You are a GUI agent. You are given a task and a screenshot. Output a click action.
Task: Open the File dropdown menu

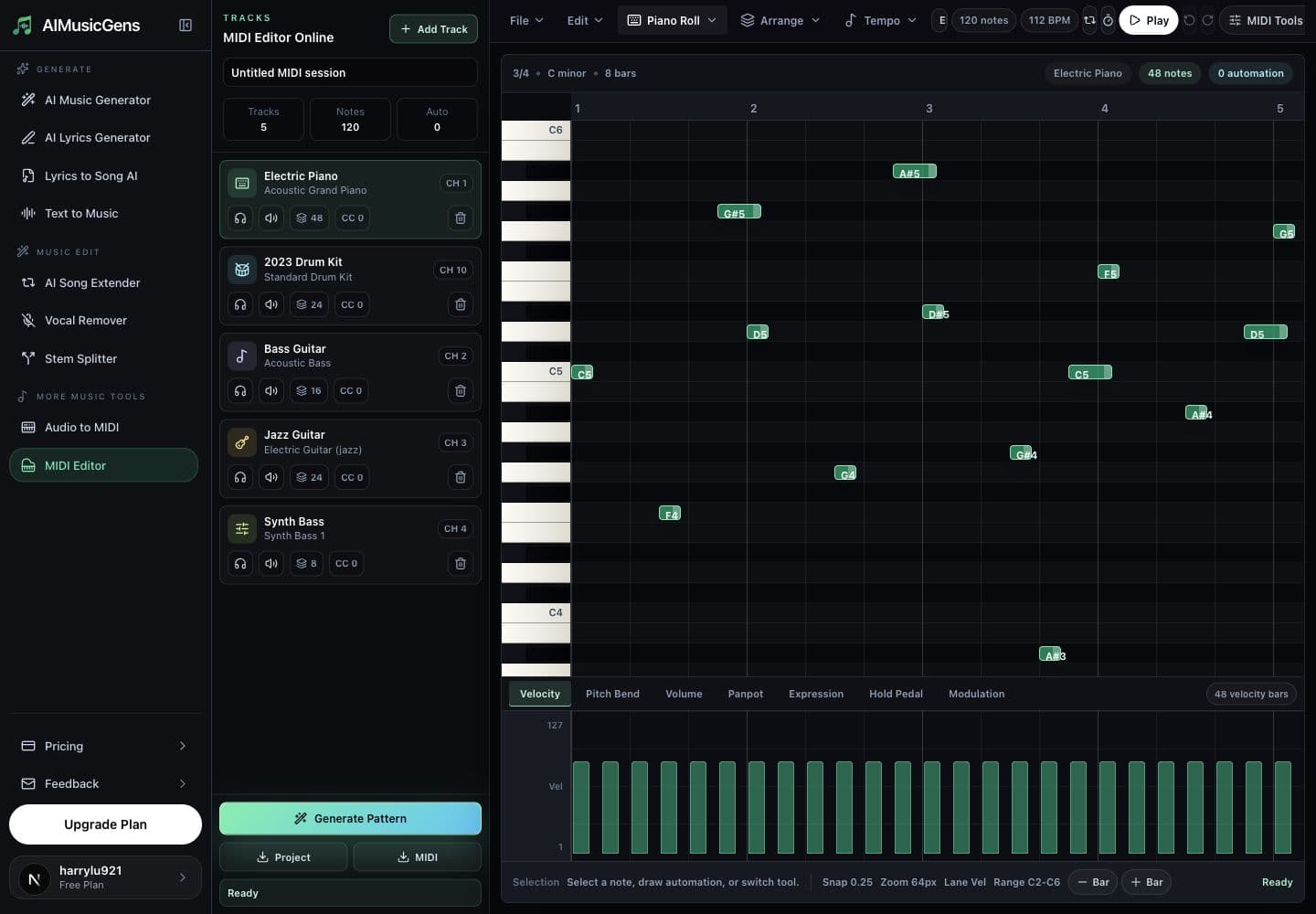click(526, 20)
